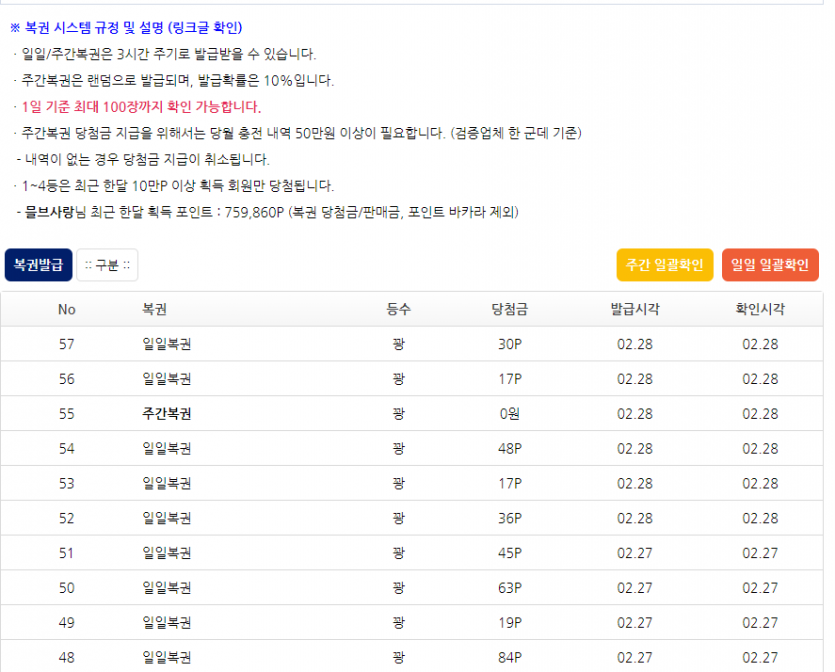Select the 45P prize in row 51
Viewport: 835px width, 672px height.
click(x=510, y=553)
